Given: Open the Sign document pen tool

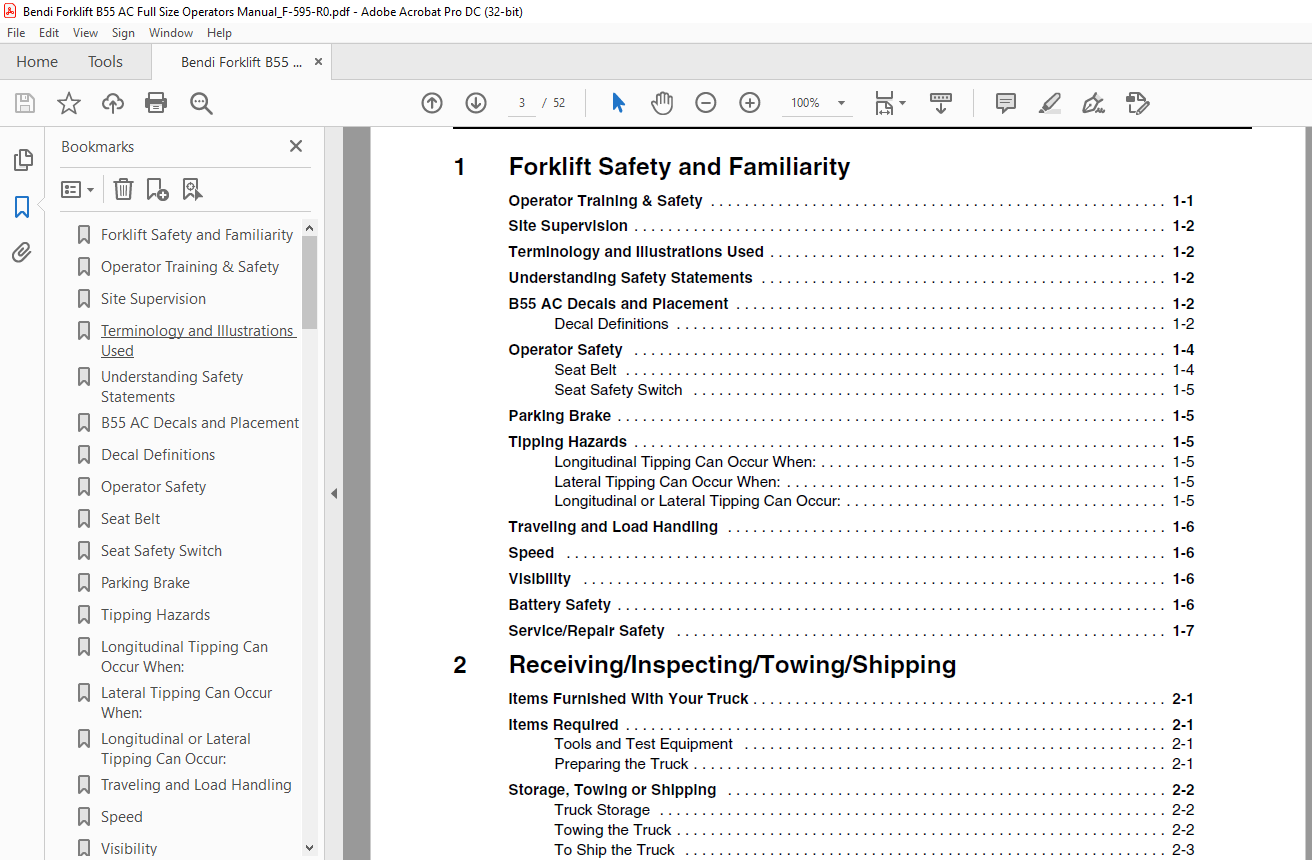Looking at the screenshot, I should [1093, 103].
